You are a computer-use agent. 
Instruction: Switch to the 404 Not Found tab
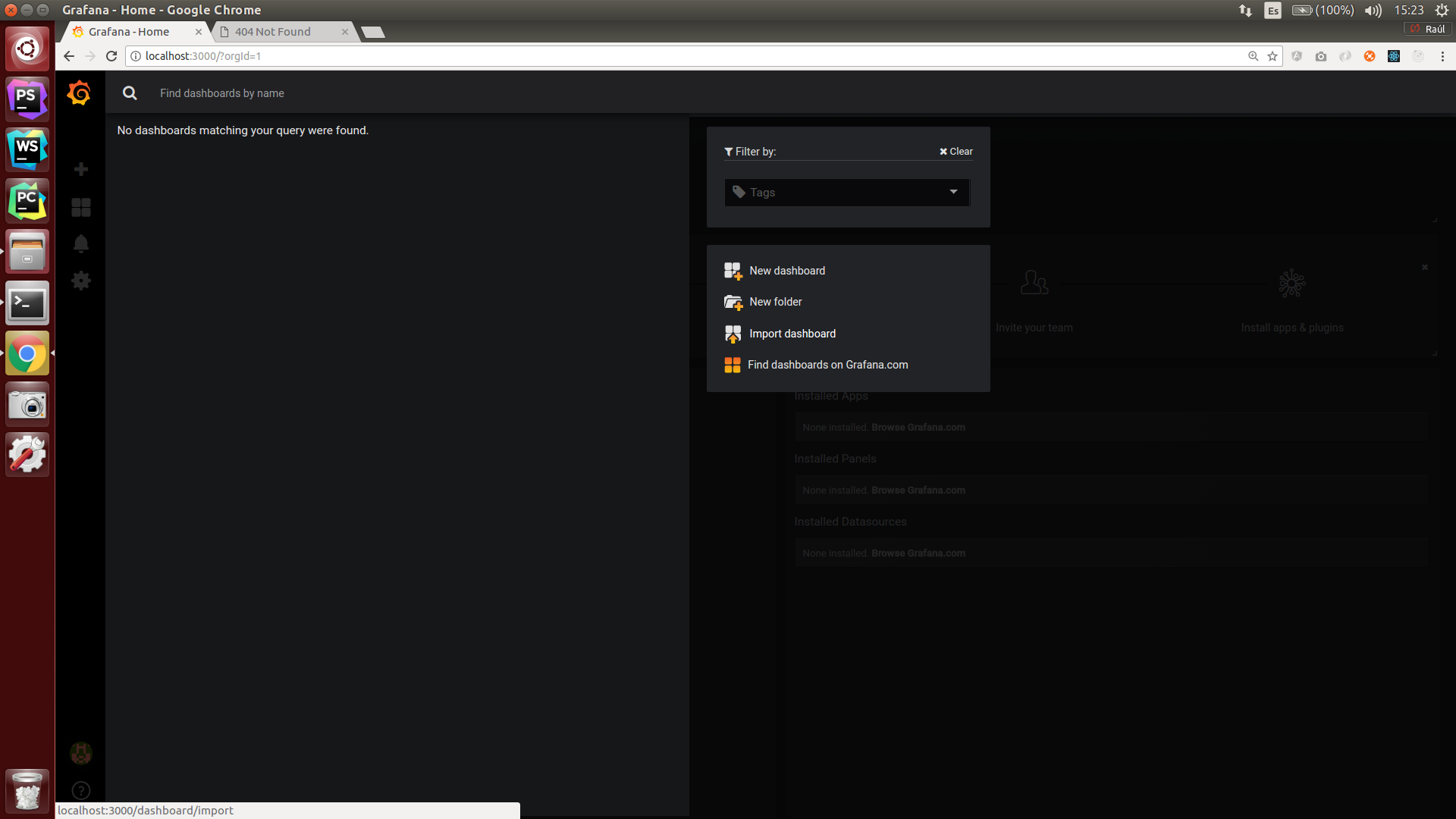(273, 32)
